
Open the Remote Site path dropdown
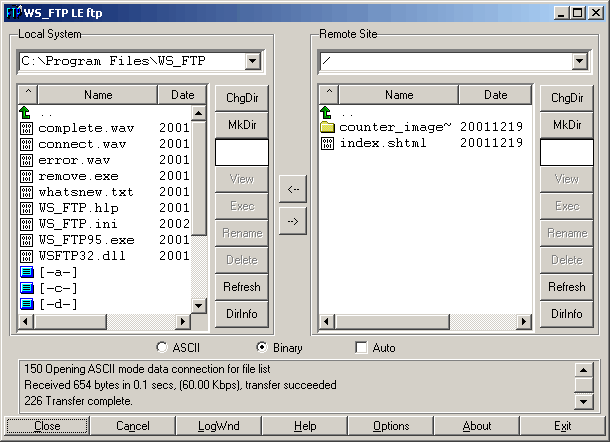tap(579, 61)
